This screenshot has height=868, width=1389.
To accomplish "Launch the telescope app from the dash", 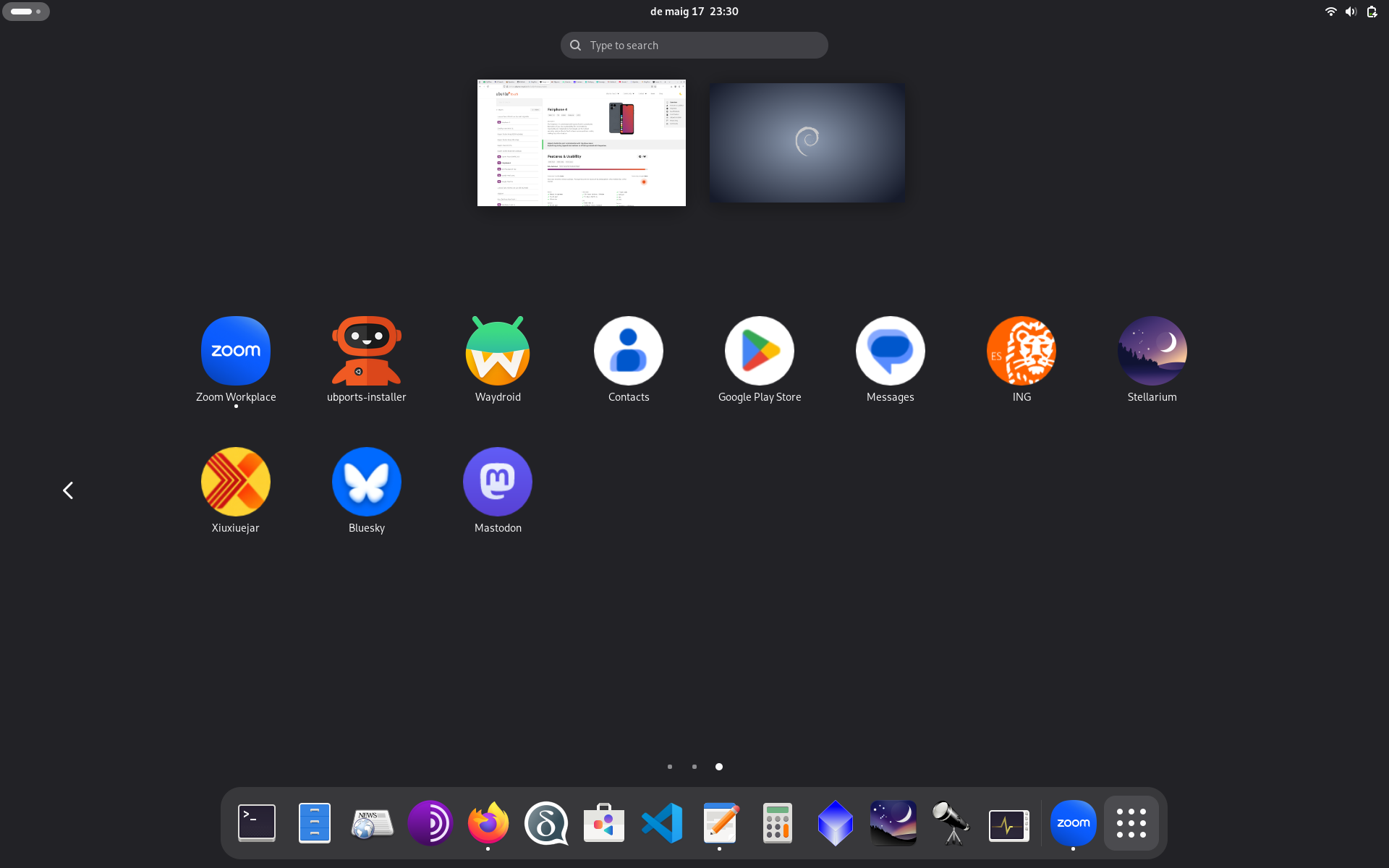I will pos(951,823).
